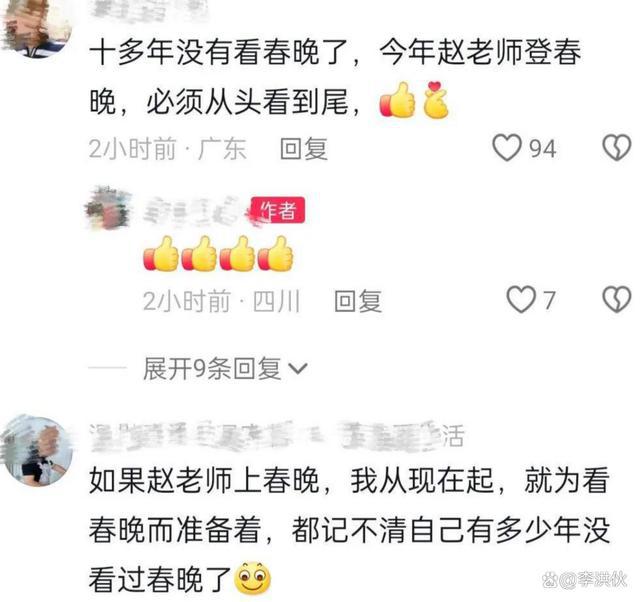Click the like count 7
The image size is (640, 602).
click(x=549, y=300)
